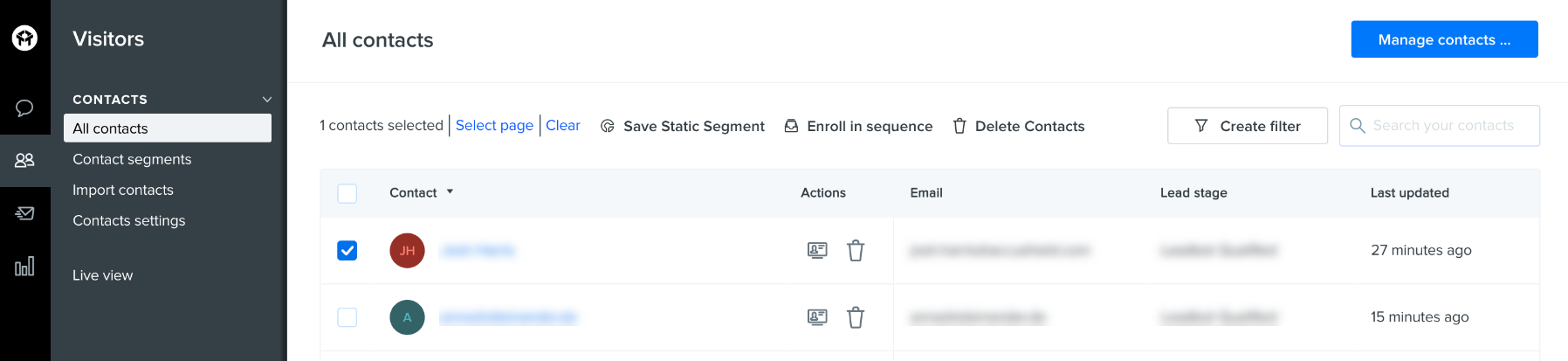Open the Contact column sort dropdown

click(450, 192)
